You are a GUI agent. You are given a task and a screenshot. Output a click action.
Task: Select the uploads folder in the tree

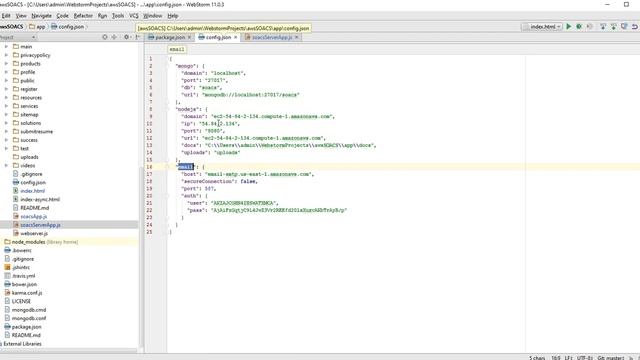29,157
